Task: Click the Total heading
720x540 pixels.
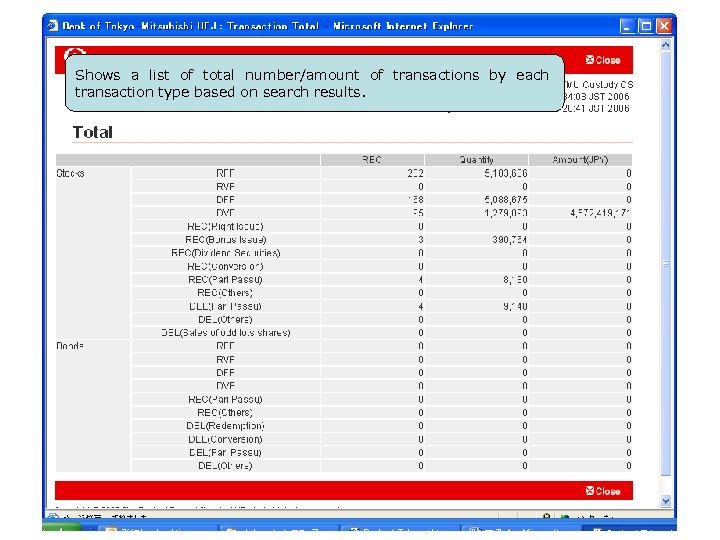Action: pos(92,132)
